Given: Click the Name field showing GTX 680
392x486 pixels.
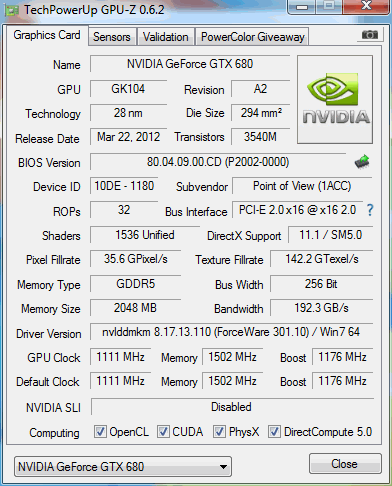Looking at the screenshot, I should pyautogui.click(x=190, y=64).
